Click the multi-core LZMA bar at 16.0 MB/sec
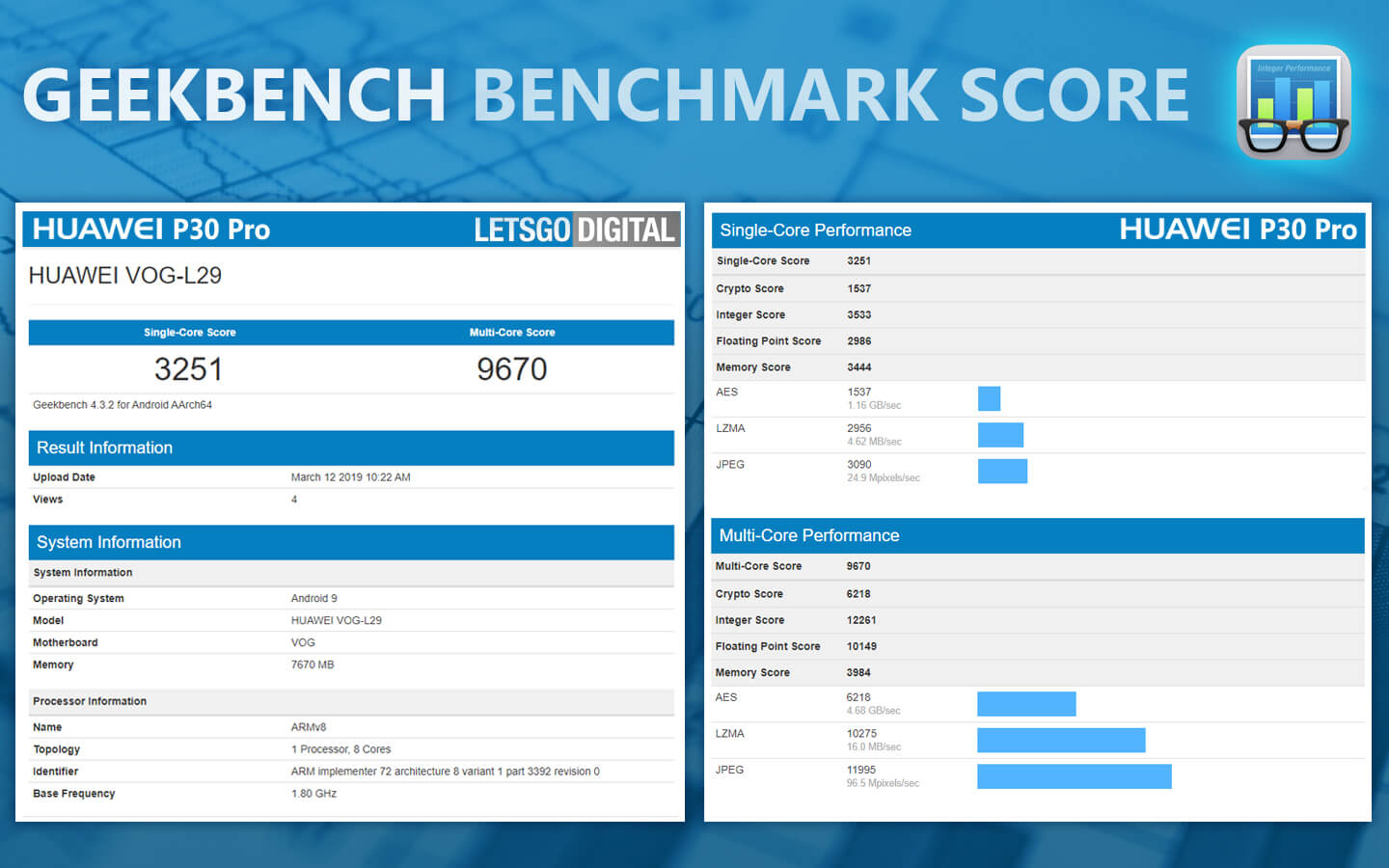 point(1061,741)
